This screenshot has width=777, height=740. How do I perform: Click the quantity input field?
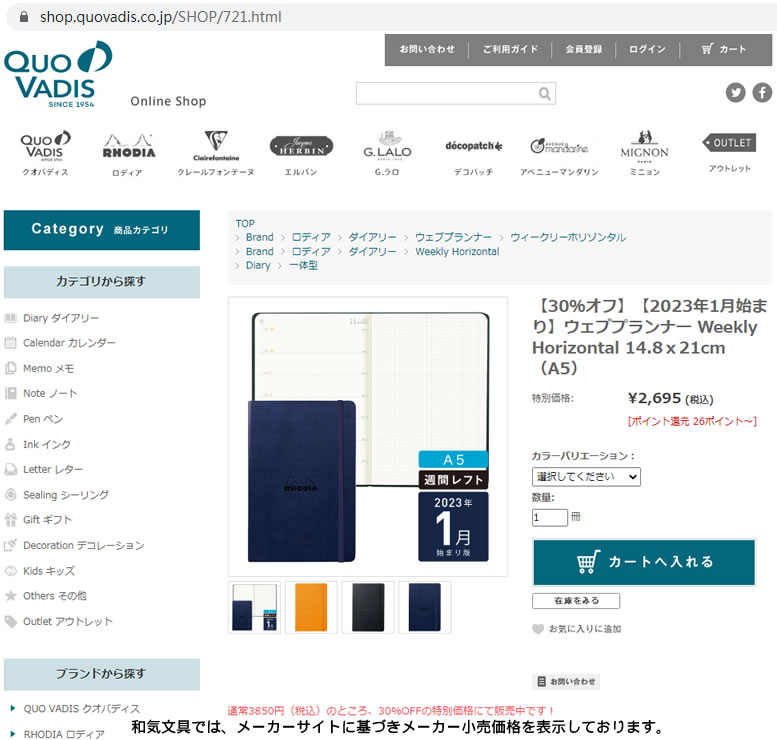click(550, 517)
